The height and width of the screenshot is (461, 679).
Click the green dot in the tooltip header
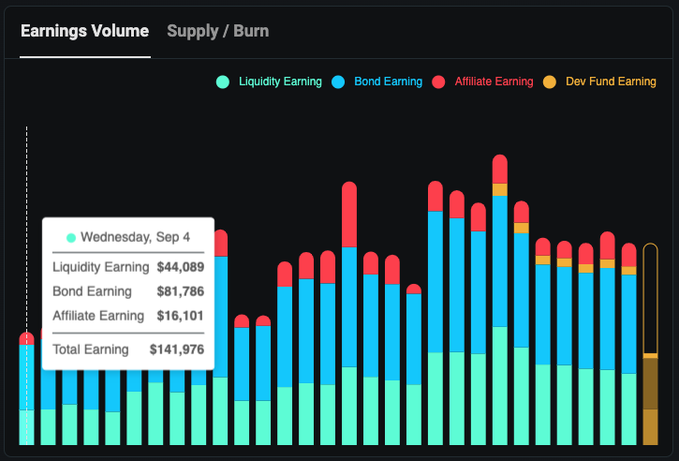pyautogui.click(x=71, y=238)
